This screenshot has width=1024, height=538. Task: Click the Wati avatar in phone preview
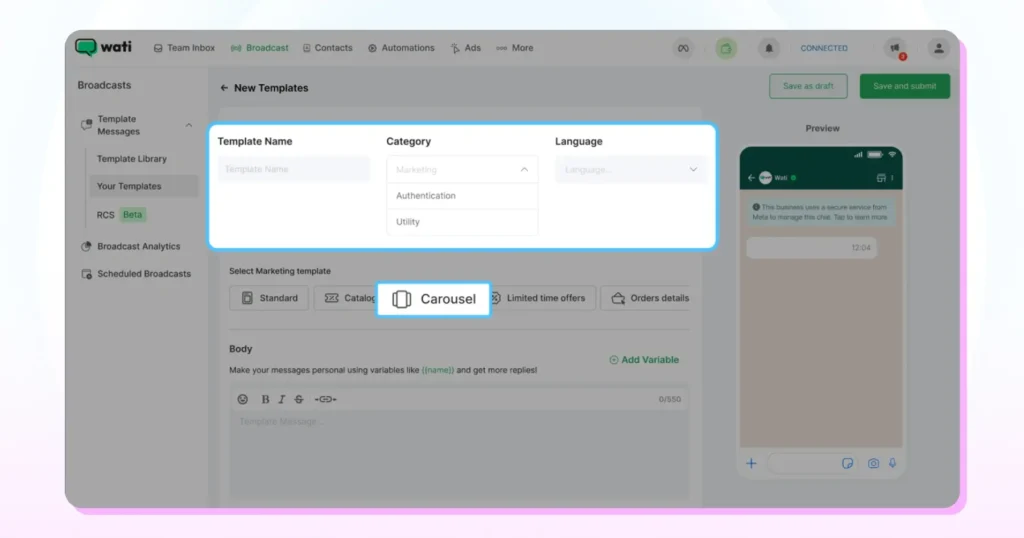click(x=765, y=178)
